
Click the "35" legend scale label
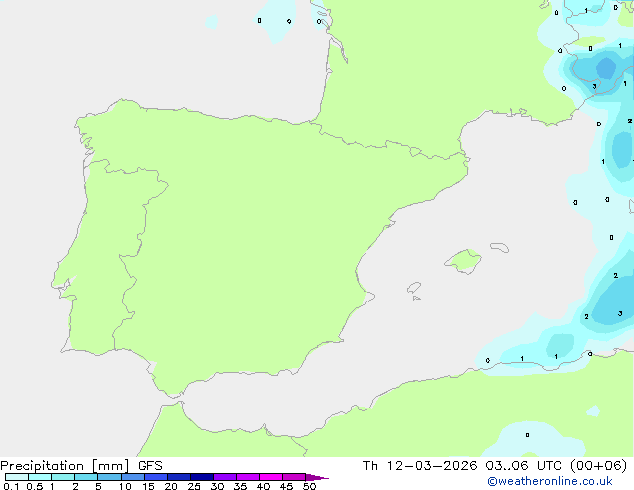[x=240, y=486]
